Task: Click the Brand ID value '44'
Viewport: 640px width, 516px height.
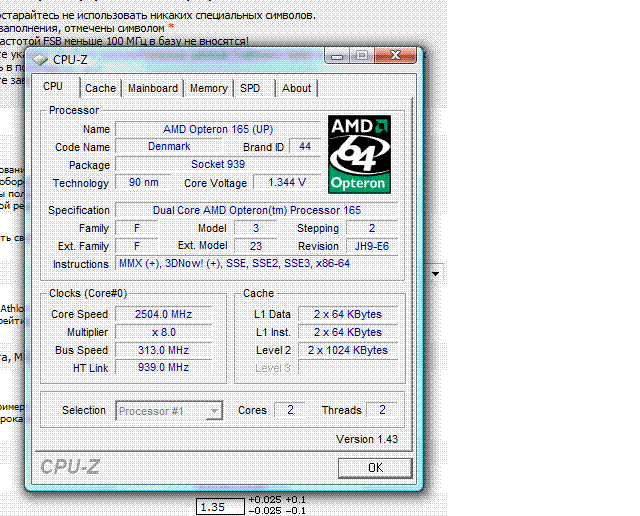Action: pos(304,147)
